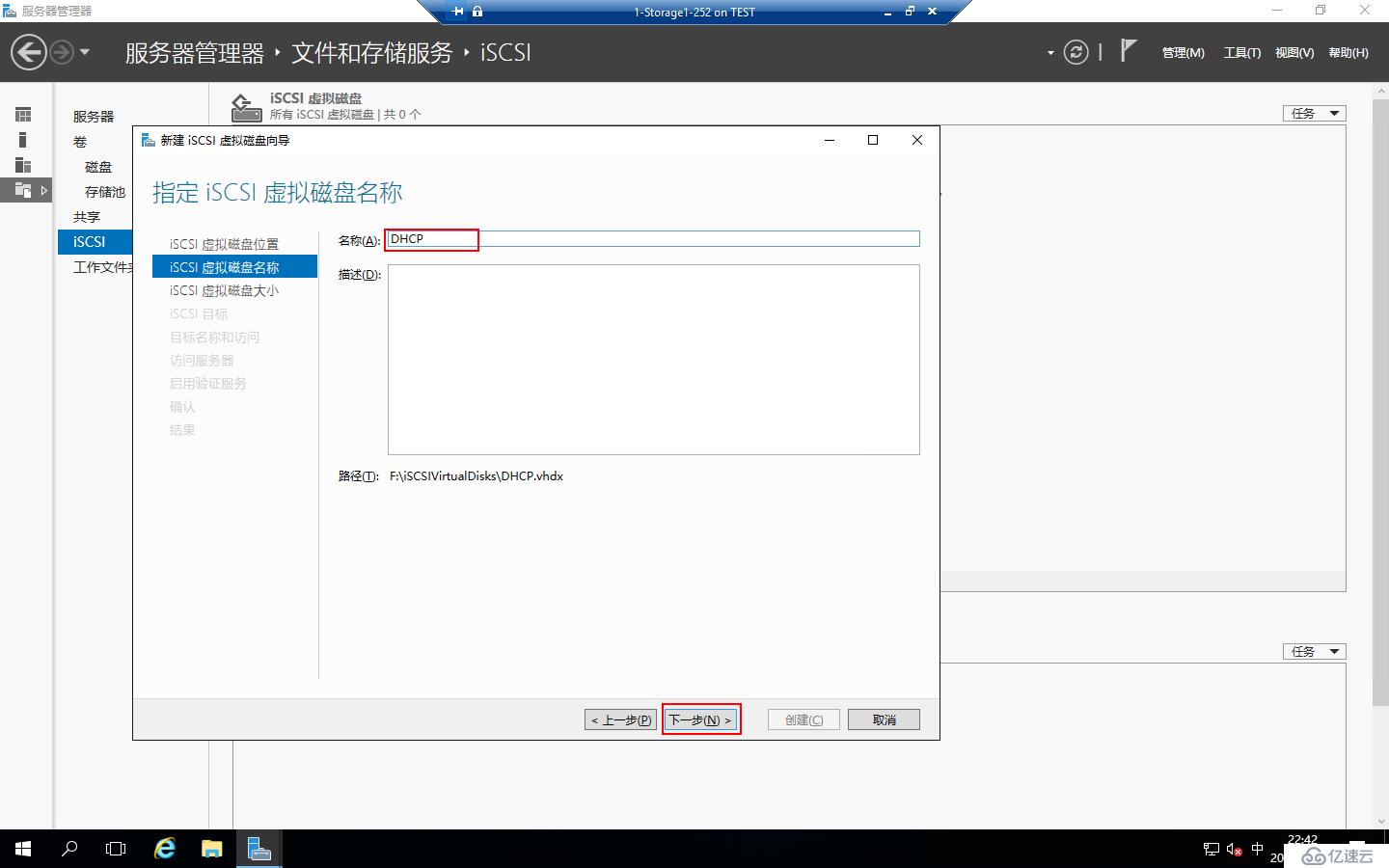Open Task View on the taskbar
Image resolution: width=1389 pixels, height=868 pixels.
coord(116,849)
